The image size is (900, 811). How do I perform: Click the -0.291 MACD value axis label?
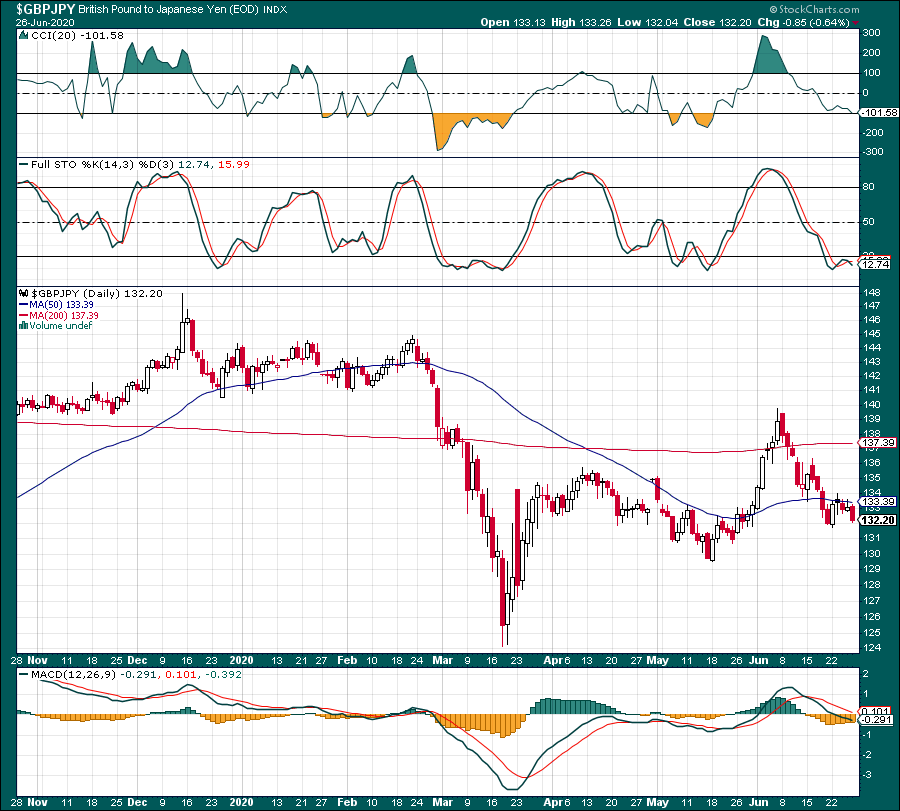coord(876,720)
